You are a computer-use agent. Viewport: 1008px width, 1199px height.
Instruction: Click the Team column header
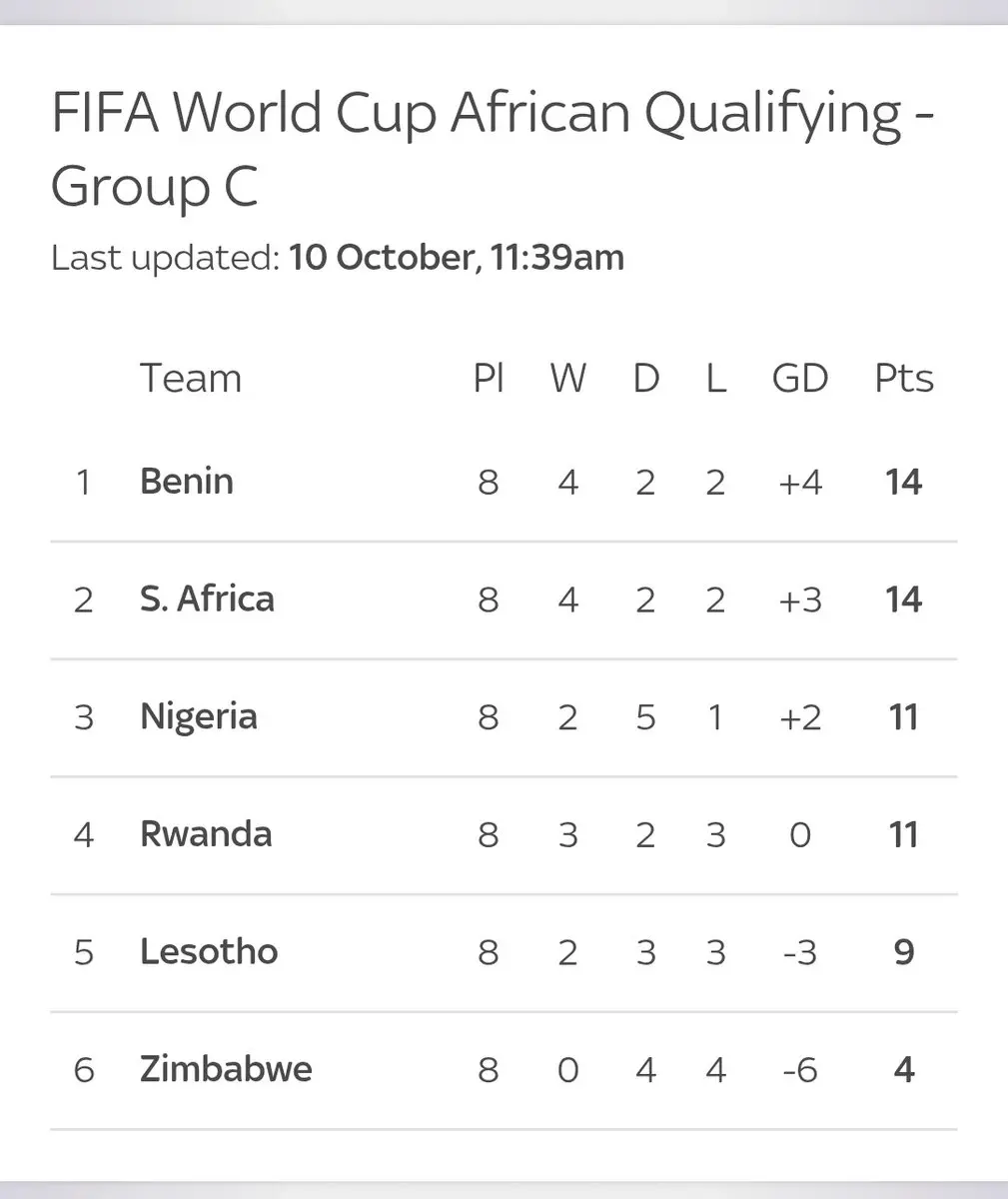191,379
